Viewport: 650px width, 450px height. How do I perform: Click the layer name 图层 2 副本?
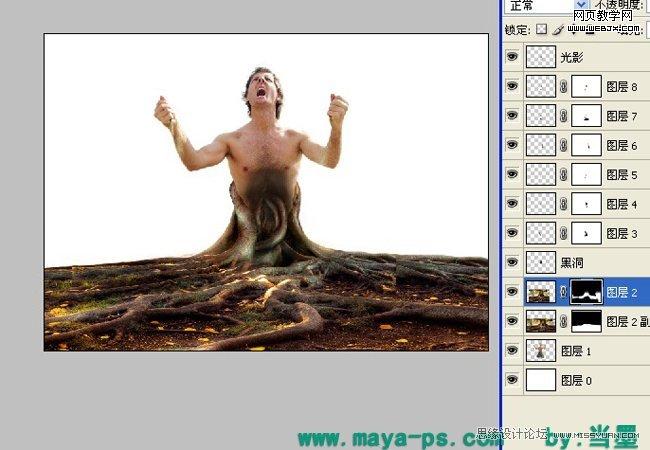628,322
